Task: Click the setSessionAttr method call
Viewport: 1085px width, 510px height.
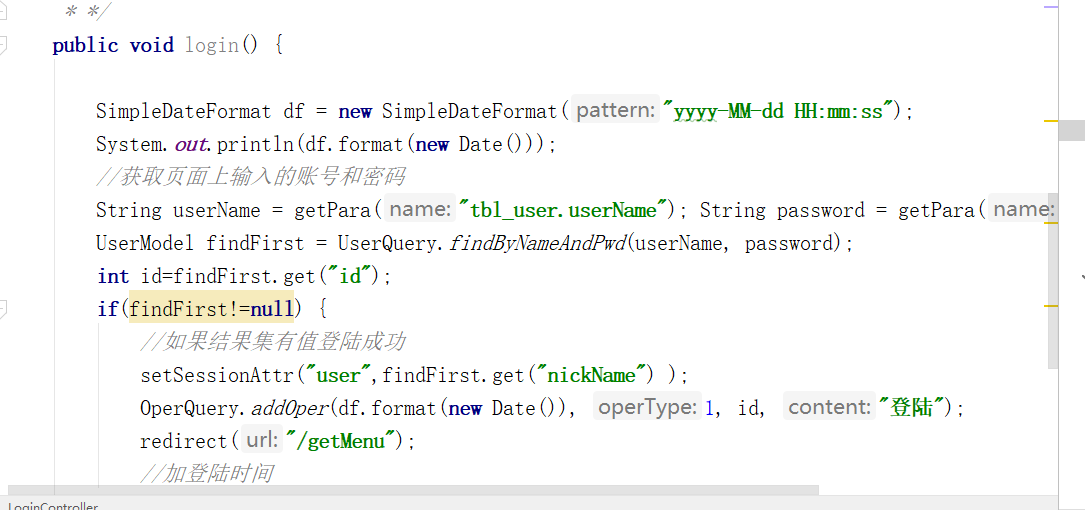Action: [218, 375]
